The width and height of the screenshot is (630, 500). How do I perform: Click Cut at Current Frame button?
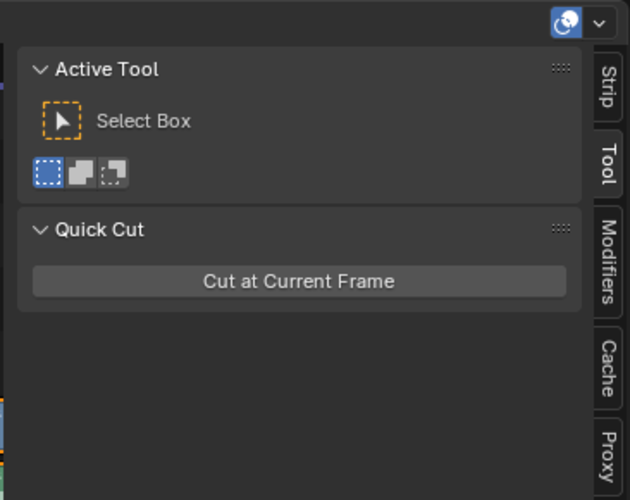pos(299,281)
